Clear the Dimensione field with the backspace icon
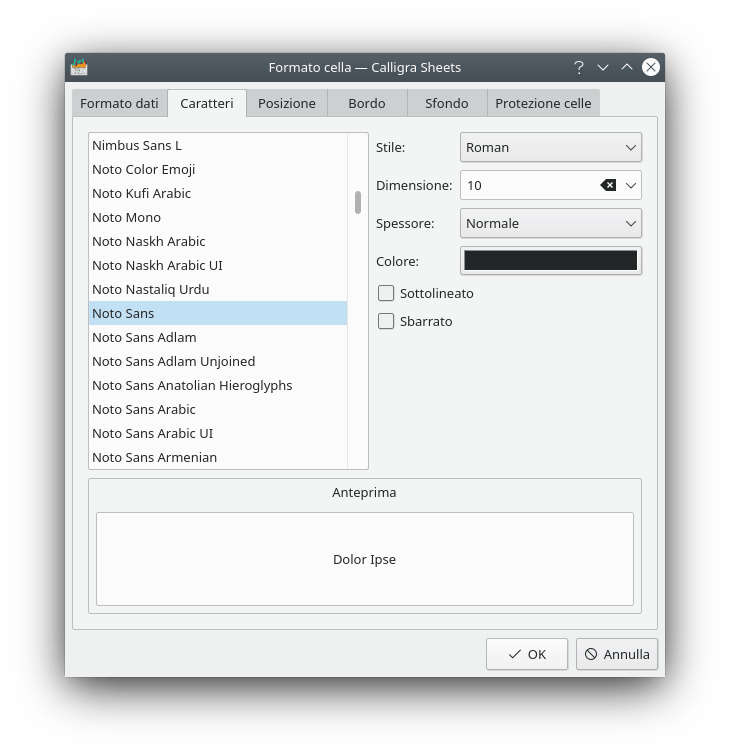The width and height of the screenshot is (730, 754). (x=608, y=185)
